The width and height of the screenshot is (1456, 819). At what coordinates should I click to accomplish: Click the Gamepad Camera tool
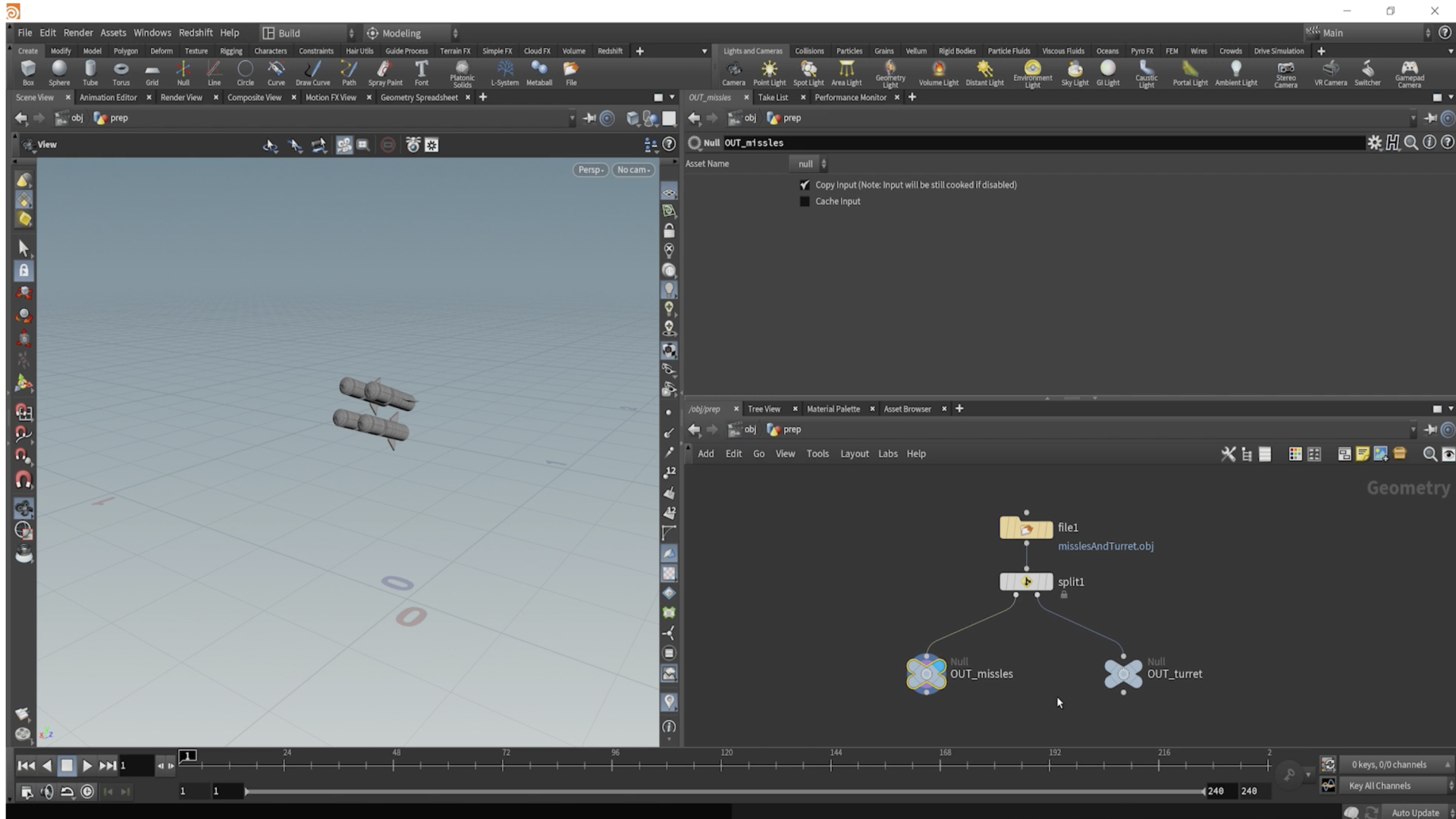click(1409, 74)
